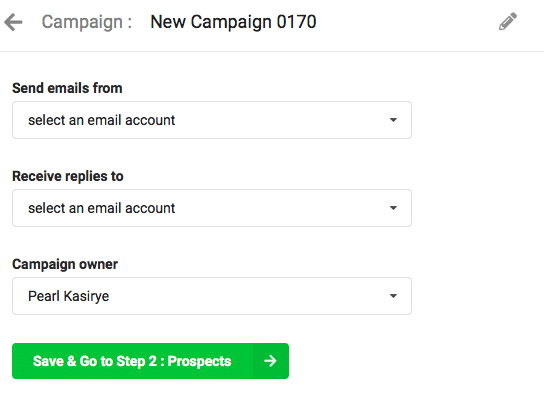Screen dimensions: 544x417
Task: Select placeholder text under Send emails from
Action: tap(102, 120)
